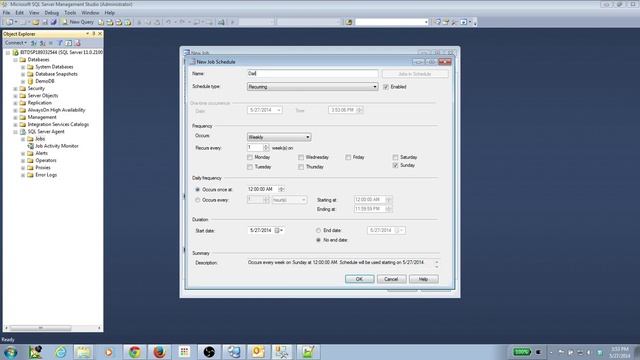Expand the Security folder
Viewport: 640px width, 360px height.
click(x=16, y=89)
